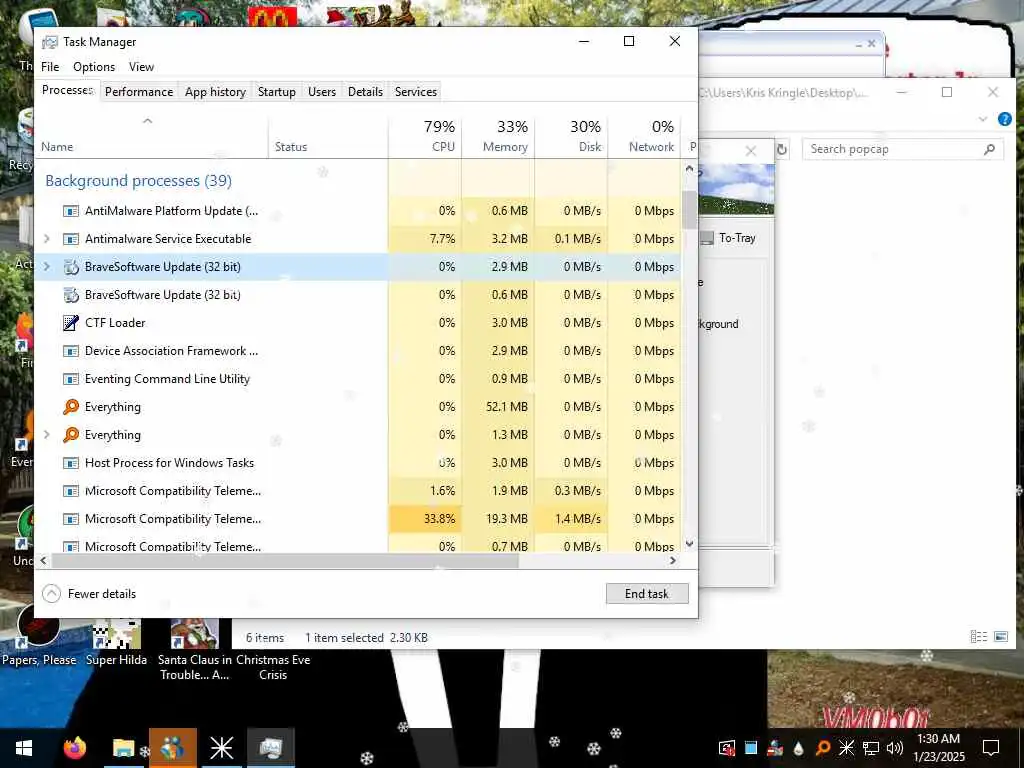1024x768 pixels.
Task: Select the second BraveSoftware Update (32 bit) using 0.6 MB
Action: 358,295
